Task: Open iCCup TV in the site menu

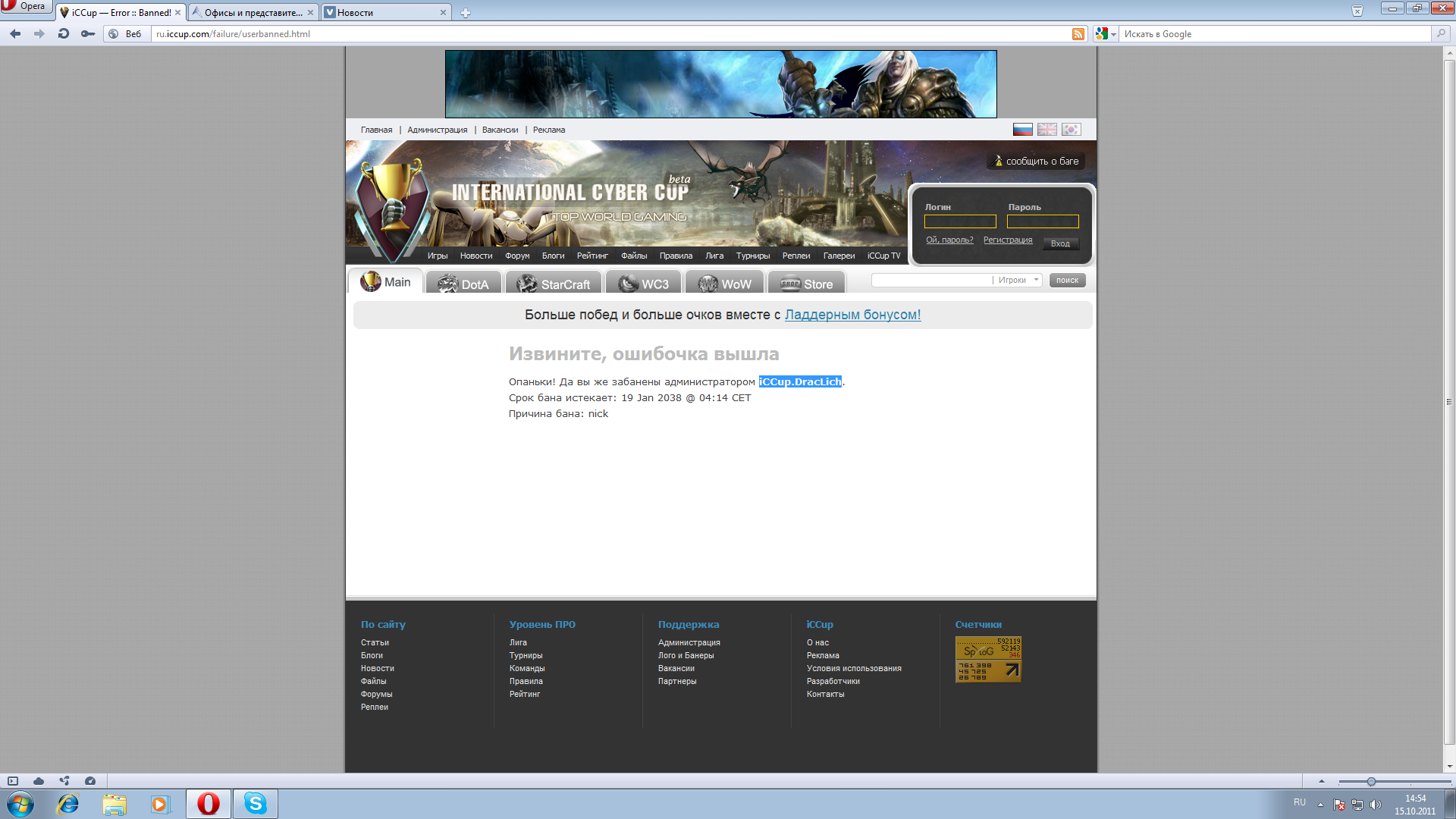Action: 883,256
